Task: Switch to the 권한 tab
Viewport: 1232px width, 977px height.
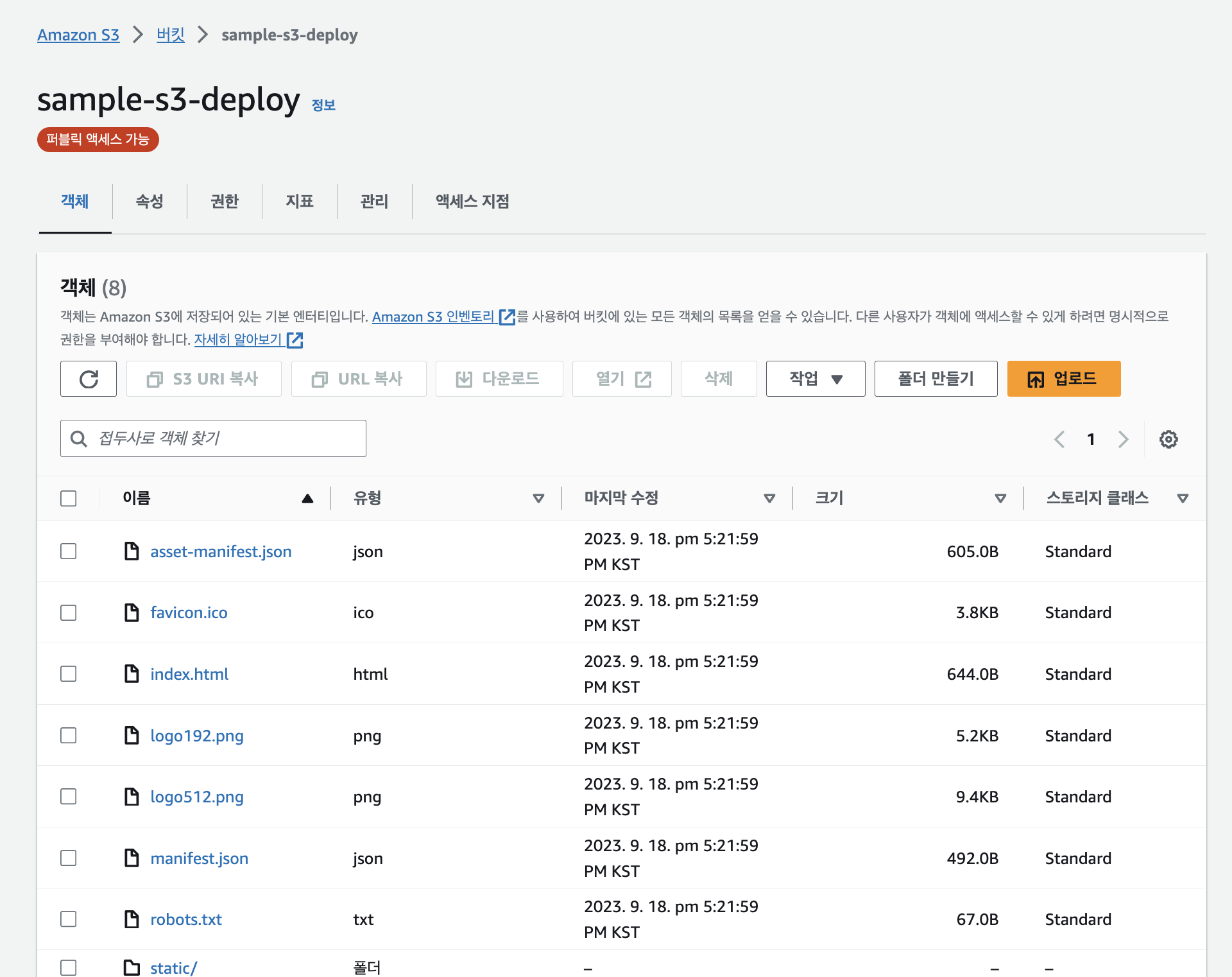Action: (x=225, y=202)
